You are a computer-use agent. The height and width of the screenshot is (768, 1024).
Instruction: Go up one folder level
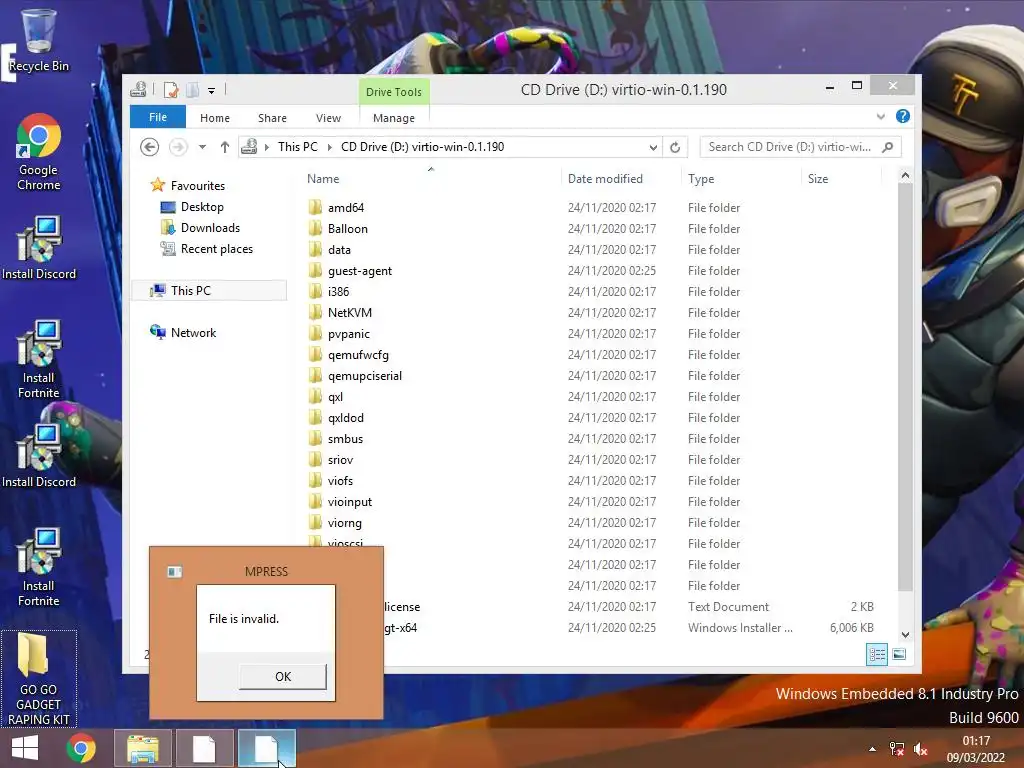click(225, 147)
